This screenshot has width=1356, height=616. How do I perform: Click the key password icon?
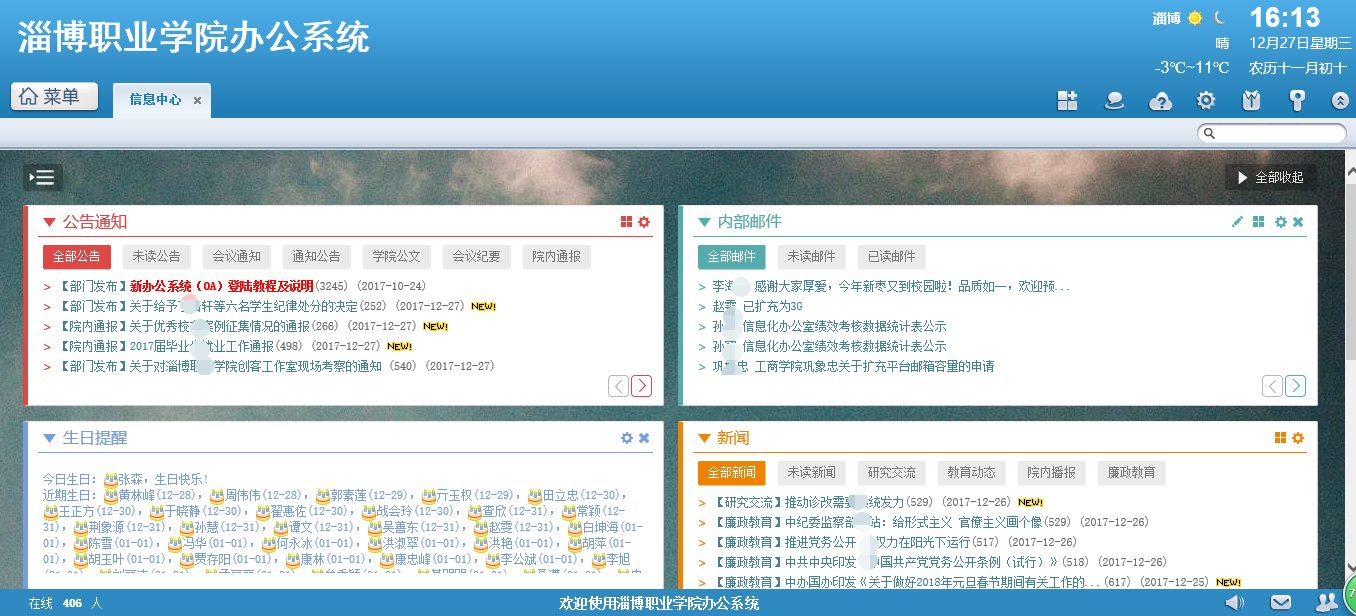(1297, 100)
